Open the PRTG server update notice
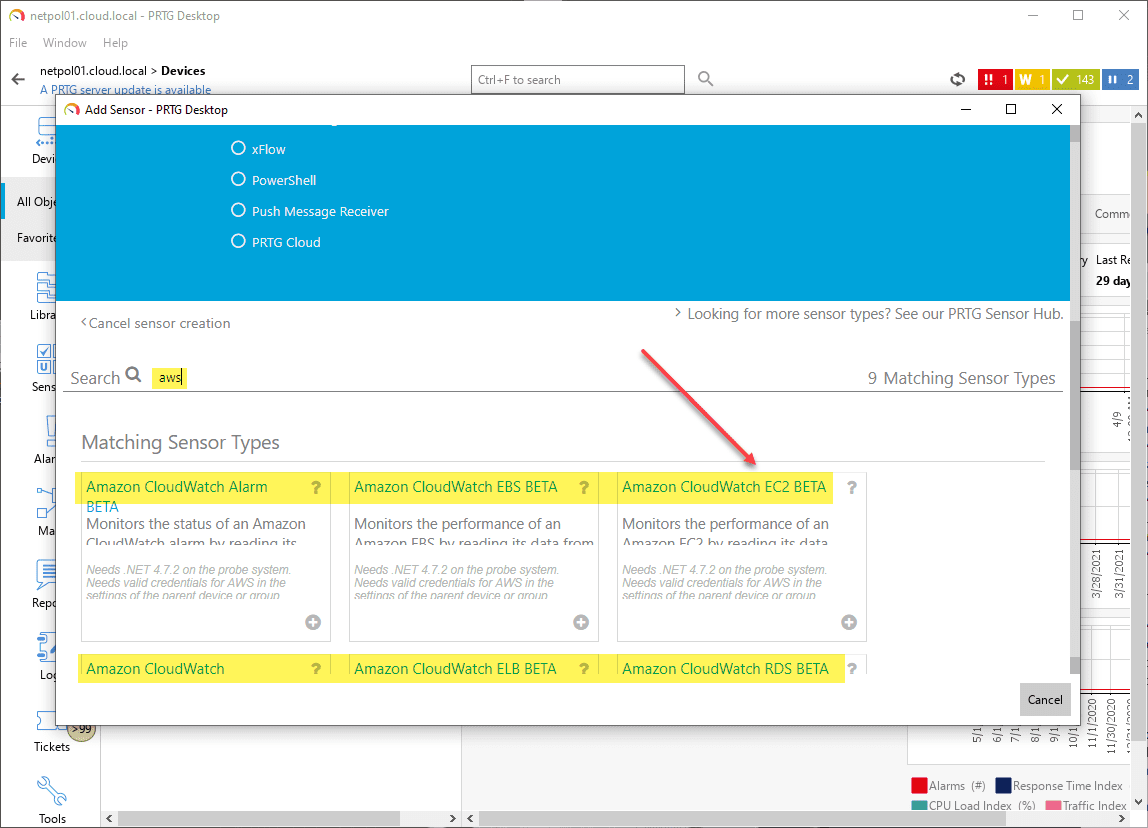The image size is (1148, 828). click(x=125, y=89)
